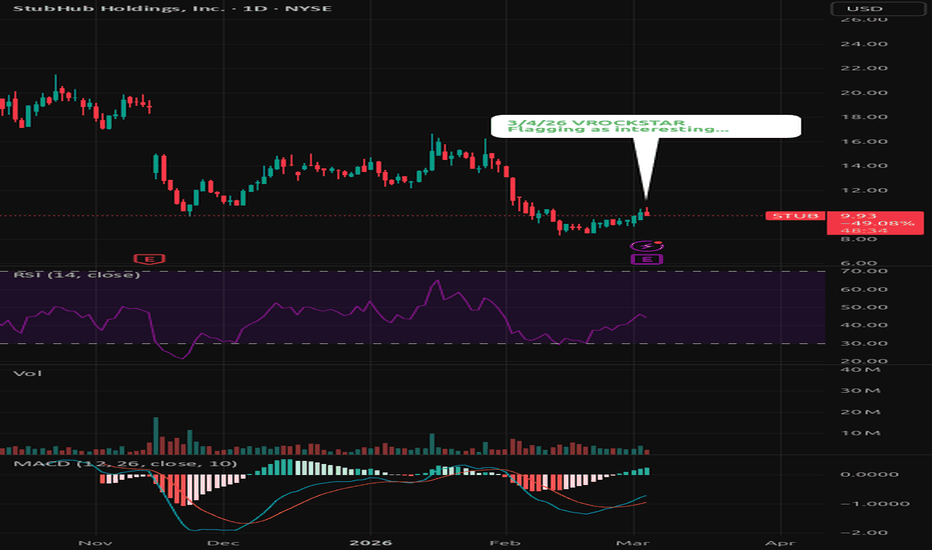This screenshot has width=932, height=550.
Task: Click the Dec label on the time axis
Action: pos(223,543)
